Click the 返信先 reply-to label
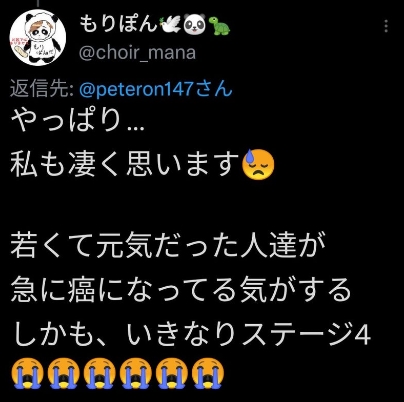This screenshot has height=402, width=404. pyautogui.click(x=42, y=89)
